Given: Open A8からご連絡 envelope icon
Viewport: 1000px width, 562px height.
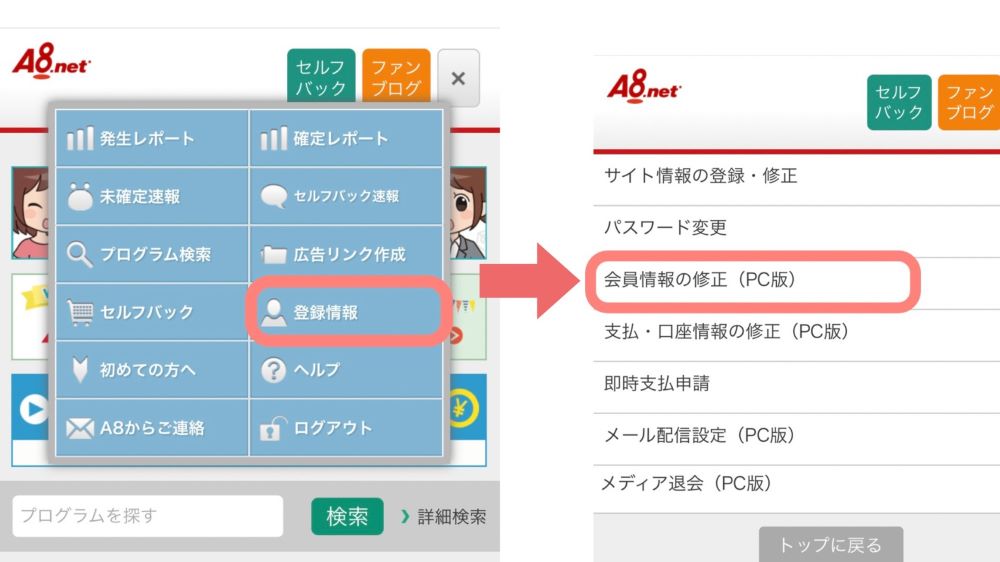Looking at the screenshot, I should coord(80,428).
